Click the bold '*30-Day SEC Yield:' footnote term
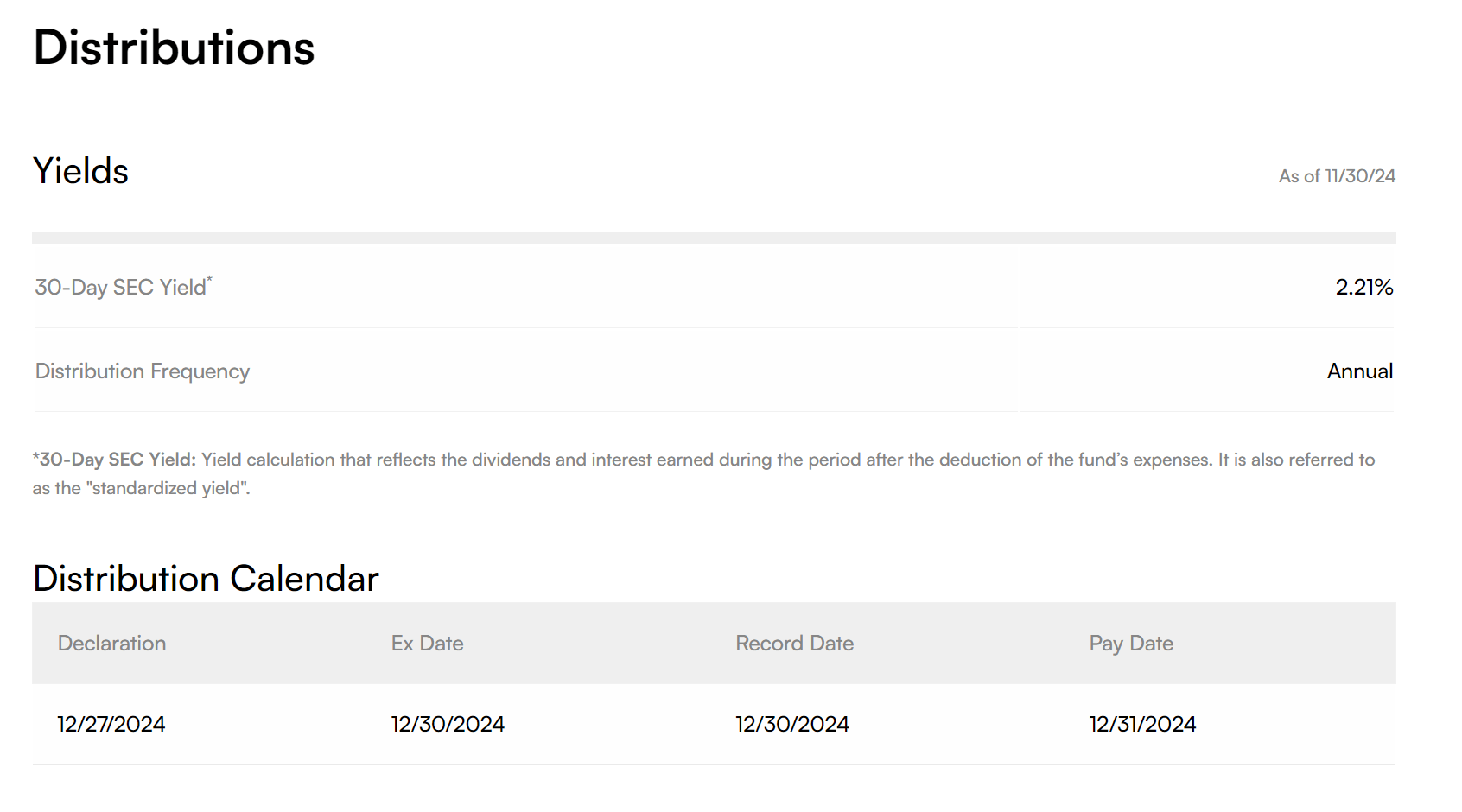 point(115,460)
